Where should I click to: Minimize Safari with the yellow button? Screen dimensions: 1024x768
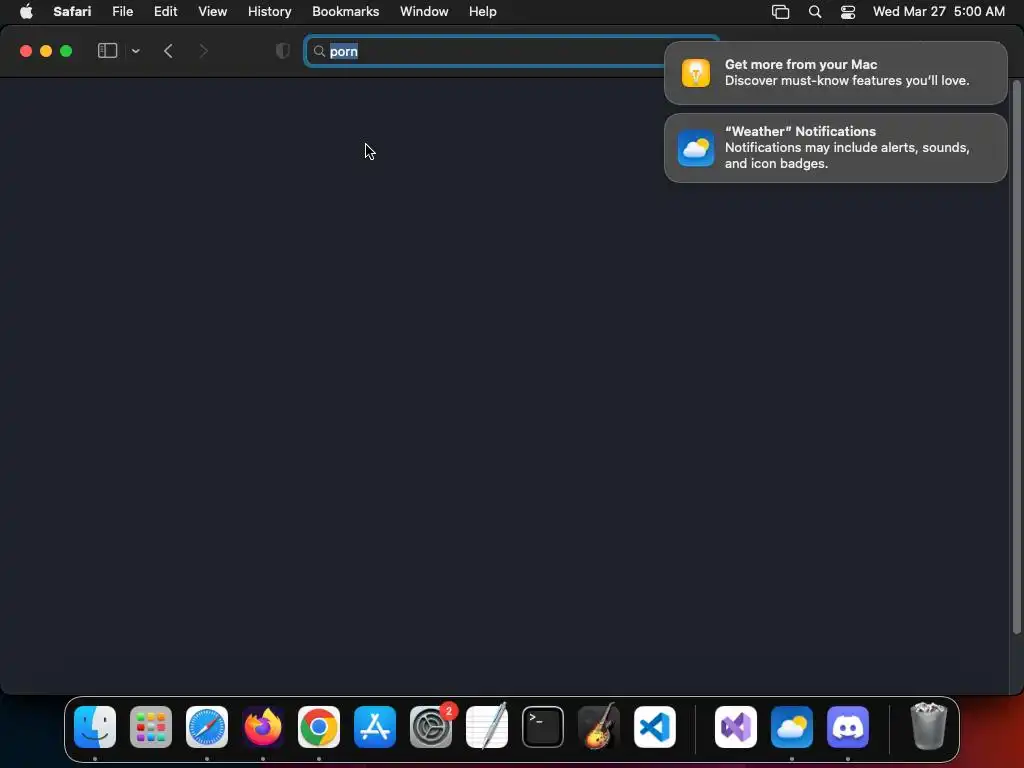pyautogui.click(x=46, y=51)
